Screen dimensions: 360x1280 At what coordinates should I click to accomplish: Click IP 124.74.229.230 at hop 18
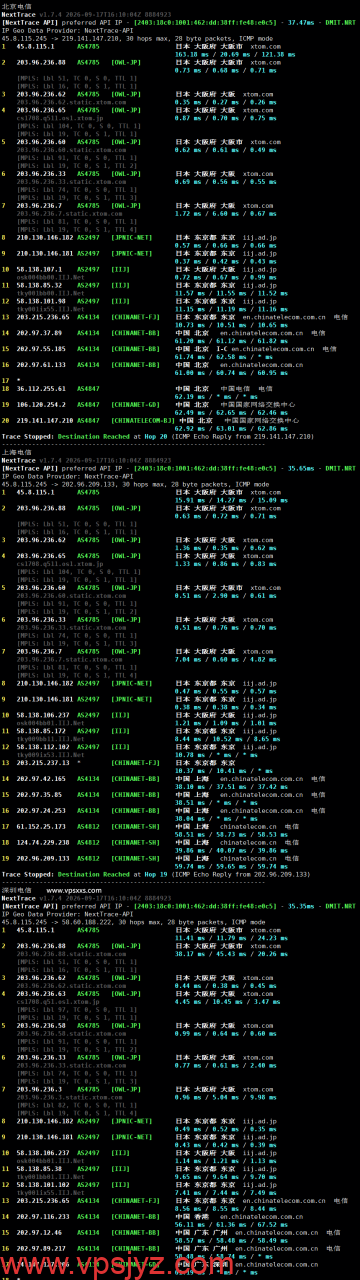tap(42, 842)
